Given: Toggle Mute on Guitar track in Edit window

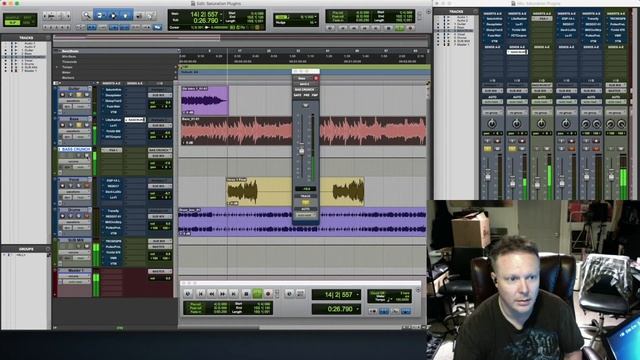Looking at the screenshot, I should click(x=87, y=95).
